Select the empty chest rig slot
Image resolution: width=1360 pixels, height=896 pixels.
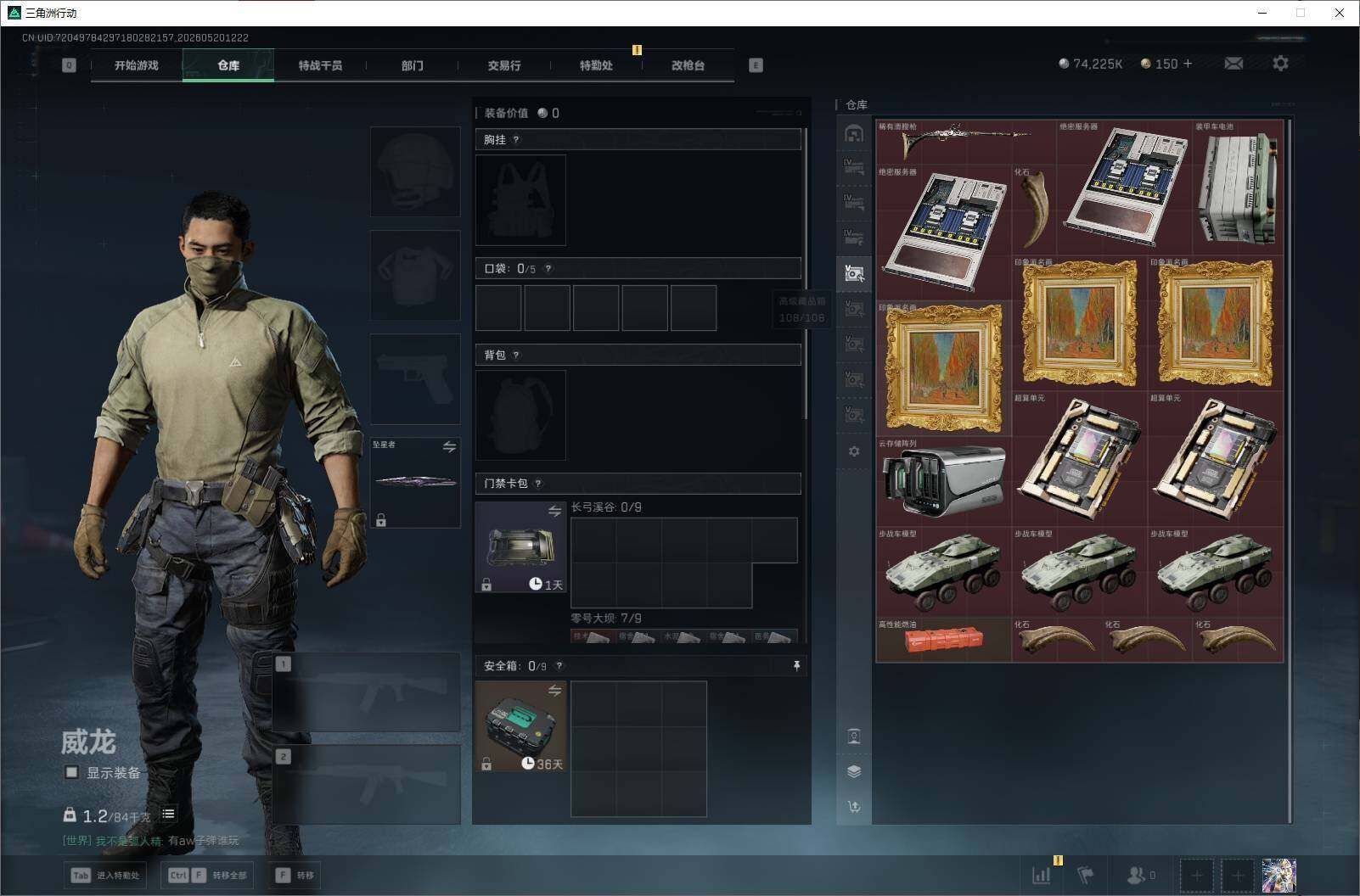(520, 200)
